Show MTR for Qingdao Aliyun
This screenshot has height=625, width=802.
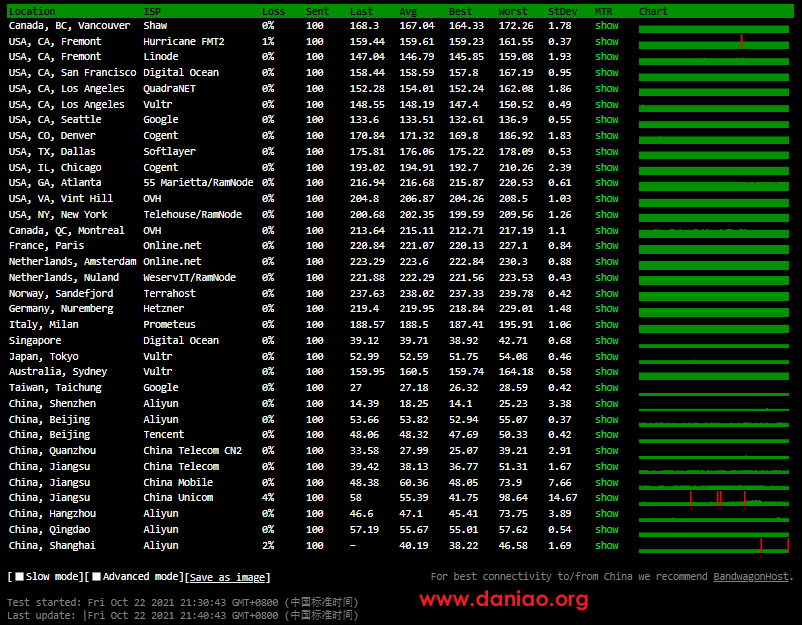tap(607, 529)
